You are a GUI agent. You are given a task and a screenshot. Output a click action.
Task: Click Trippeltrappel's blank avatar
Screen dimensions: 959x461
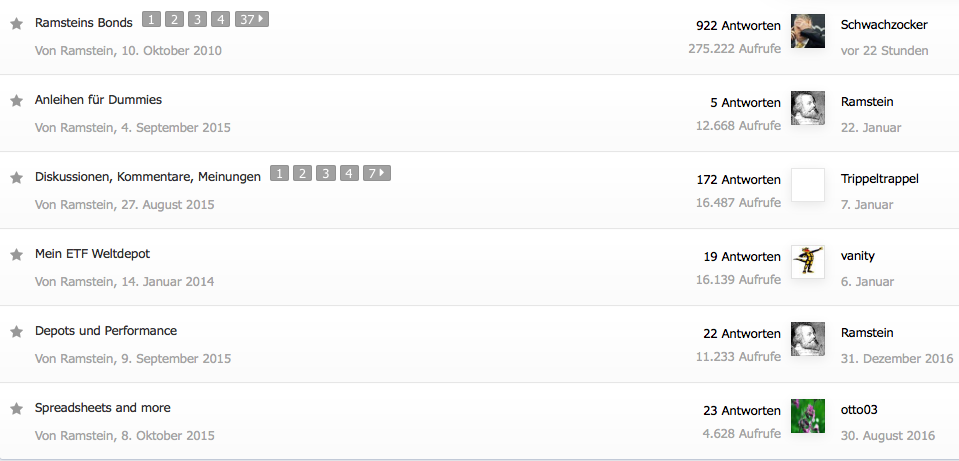coord(807,185)
